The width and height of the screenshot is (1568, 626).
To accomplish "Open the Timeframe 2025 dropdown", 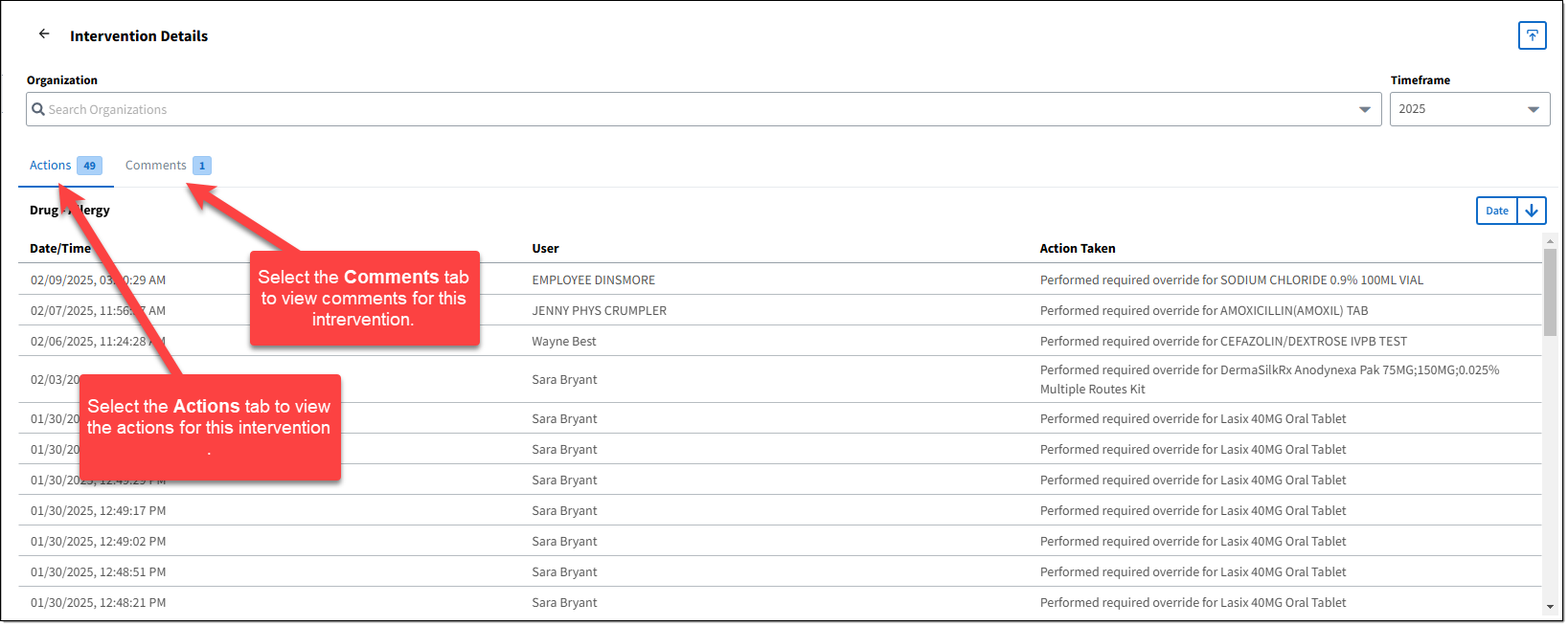I will pyautogui.click(x=1468, y=109).
